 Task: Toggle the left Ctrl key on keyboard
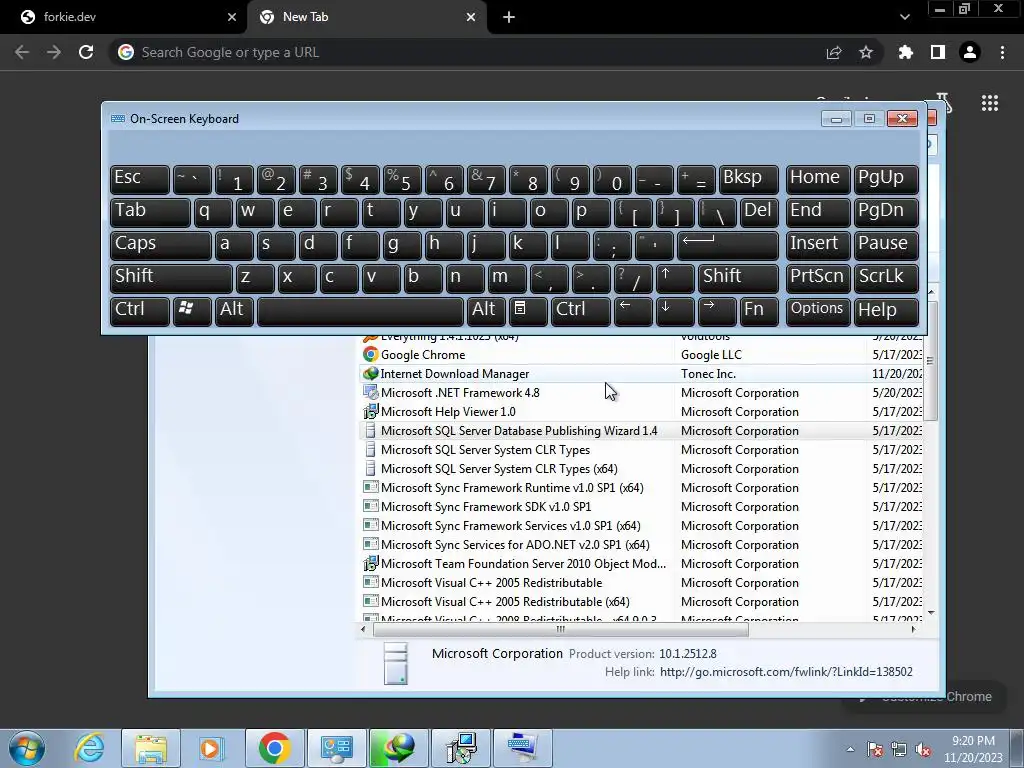click(140, 311)
